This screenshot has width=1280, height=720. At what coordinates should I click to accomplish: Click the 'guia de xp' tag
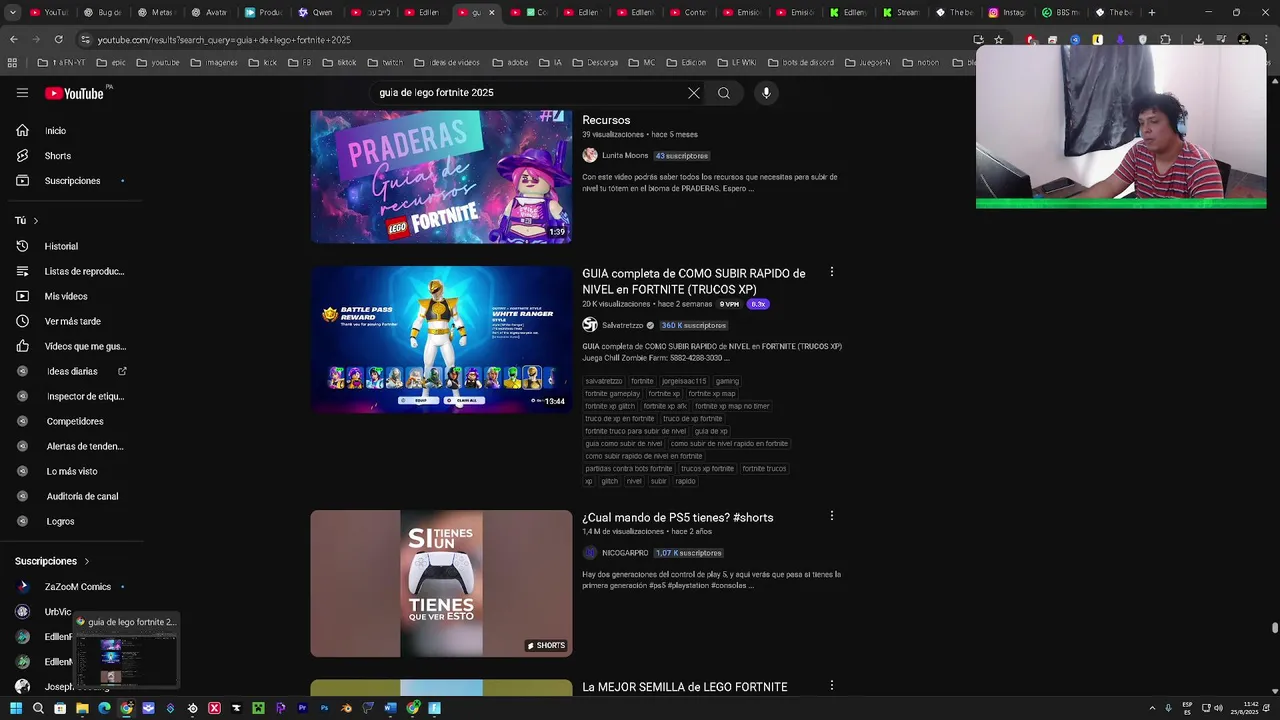(x=711, y=431)
